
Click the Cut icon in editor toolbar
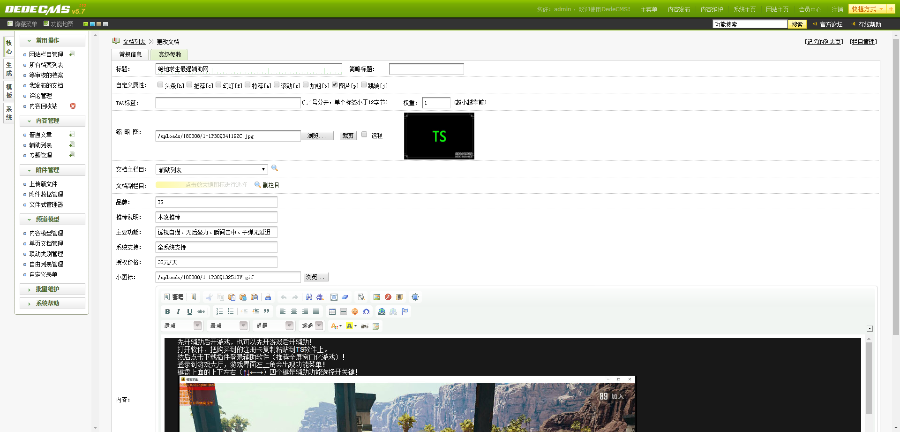[x=210, y=297]
